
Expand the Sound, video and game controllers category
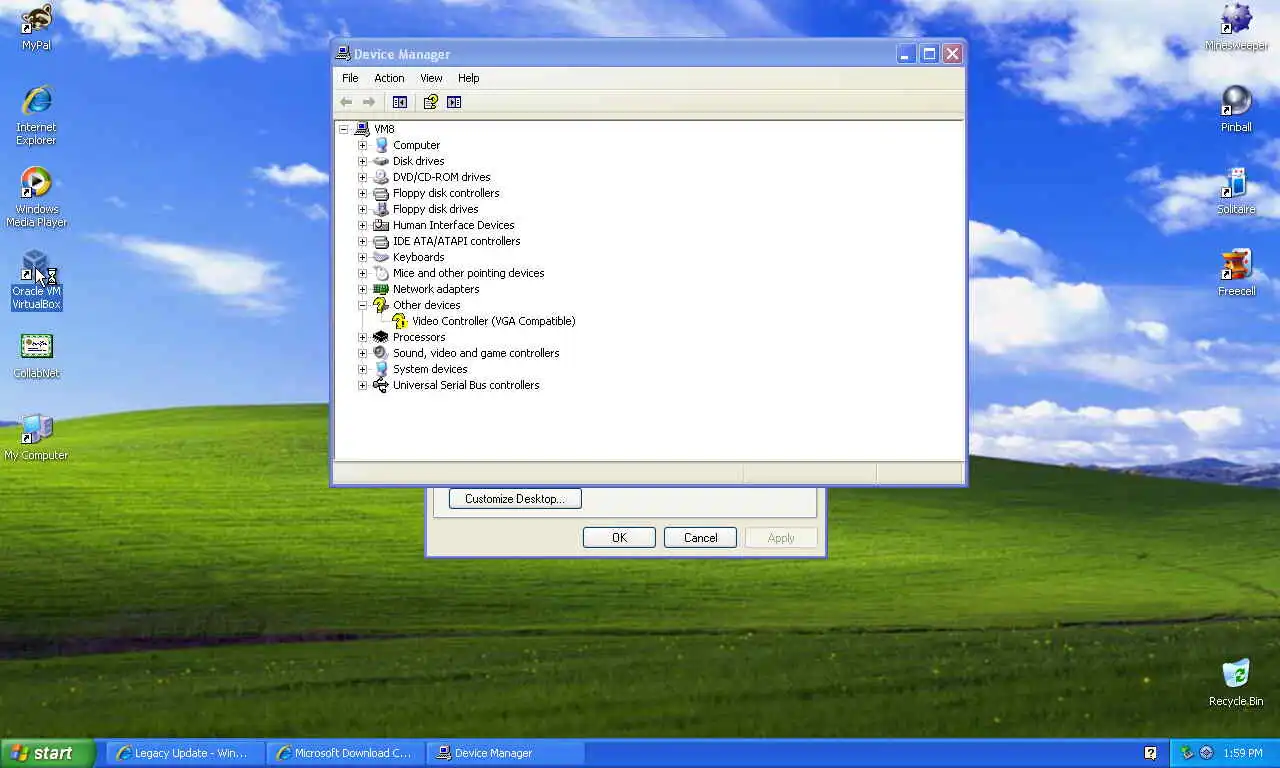(x=363, y=353)
